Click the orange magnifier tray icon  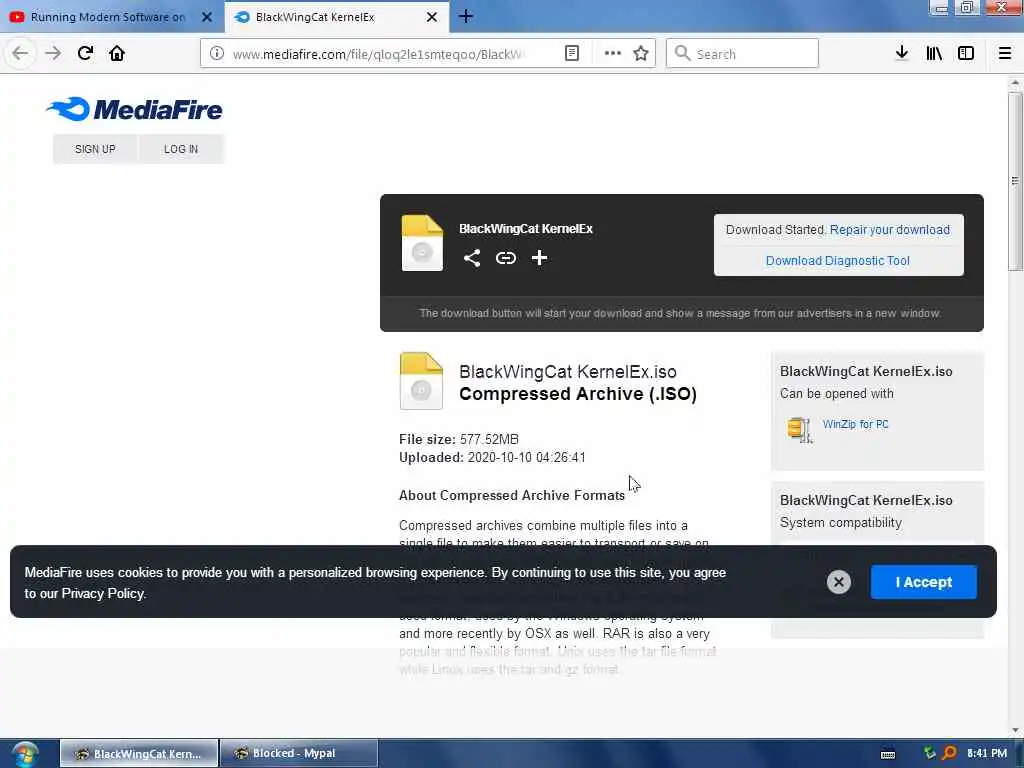click(x=950, y=754)
